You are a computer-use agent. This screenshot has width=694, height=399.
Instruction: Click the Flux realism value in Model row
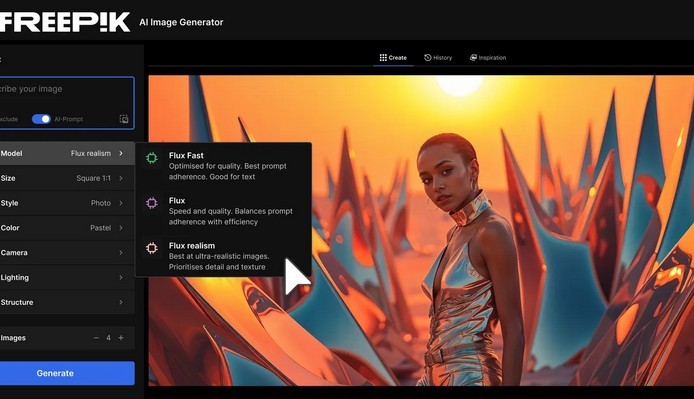coord(91,153)
